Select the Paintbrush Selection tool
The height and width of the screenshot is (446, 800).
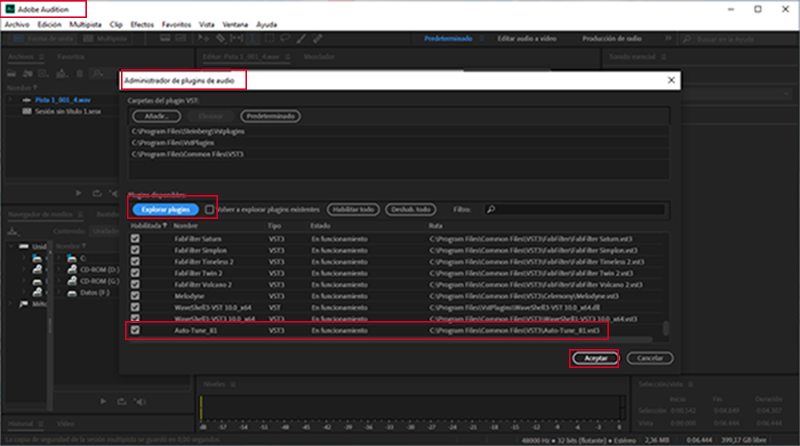tap(302, 38)
